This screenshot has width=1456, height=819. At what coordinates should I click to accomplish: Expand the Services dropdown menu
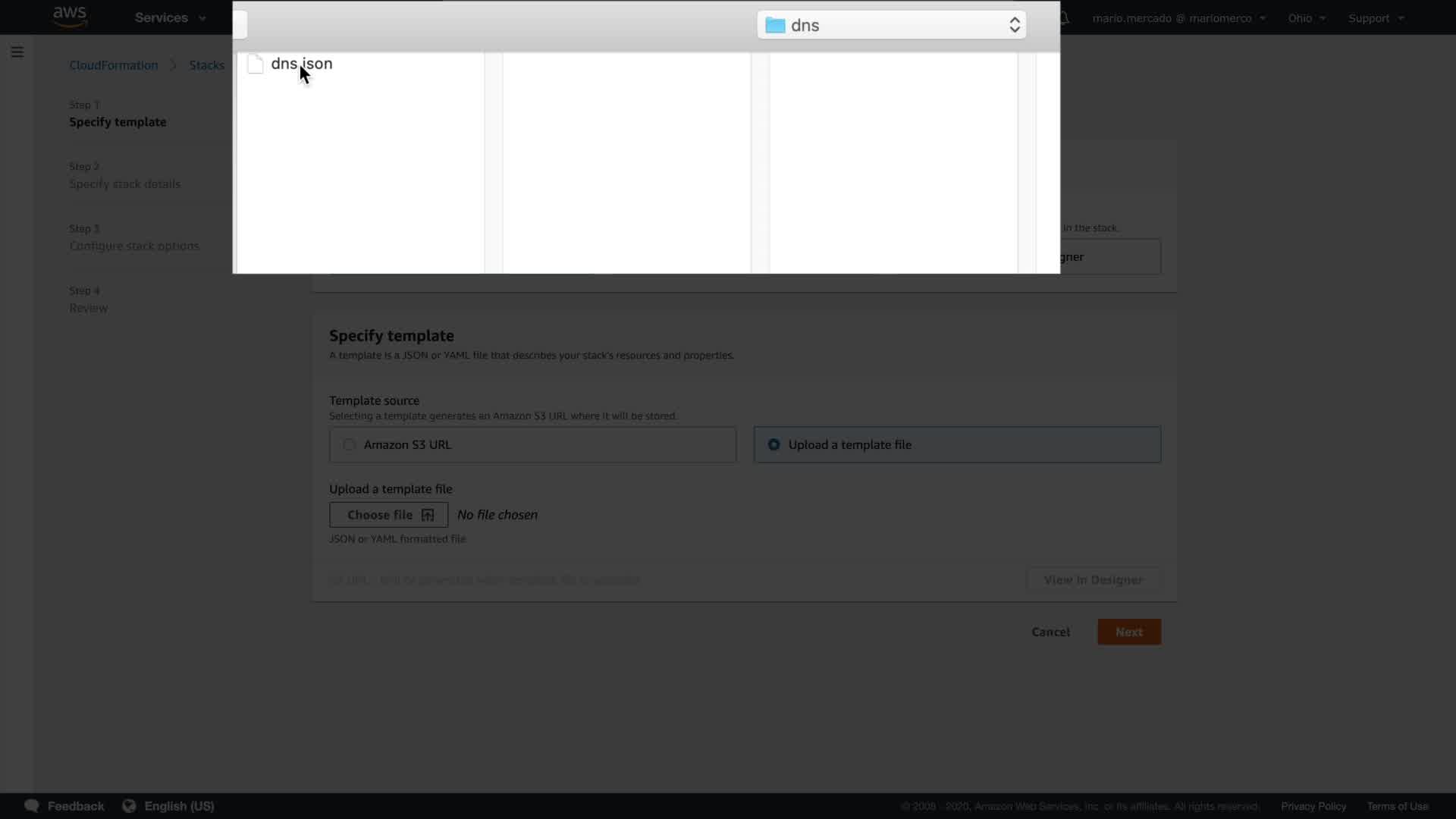click(170, 18)
